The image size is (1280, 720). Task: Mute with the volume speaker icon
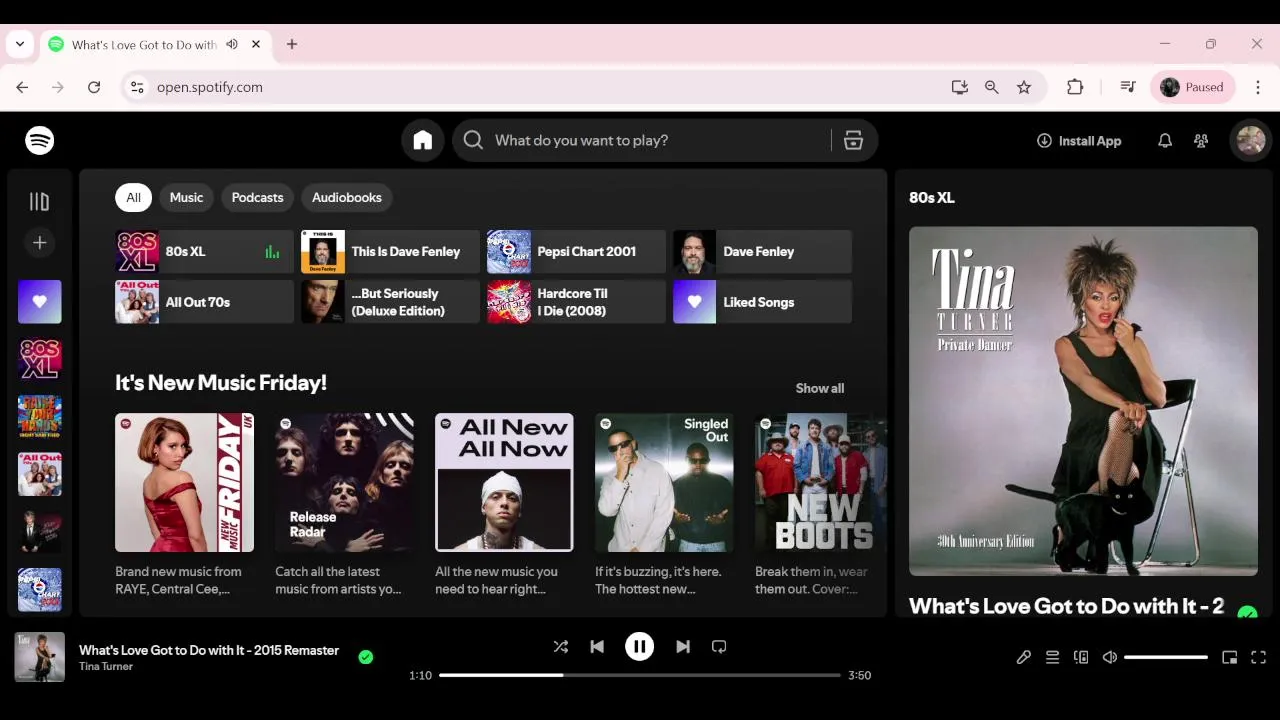1110,657
